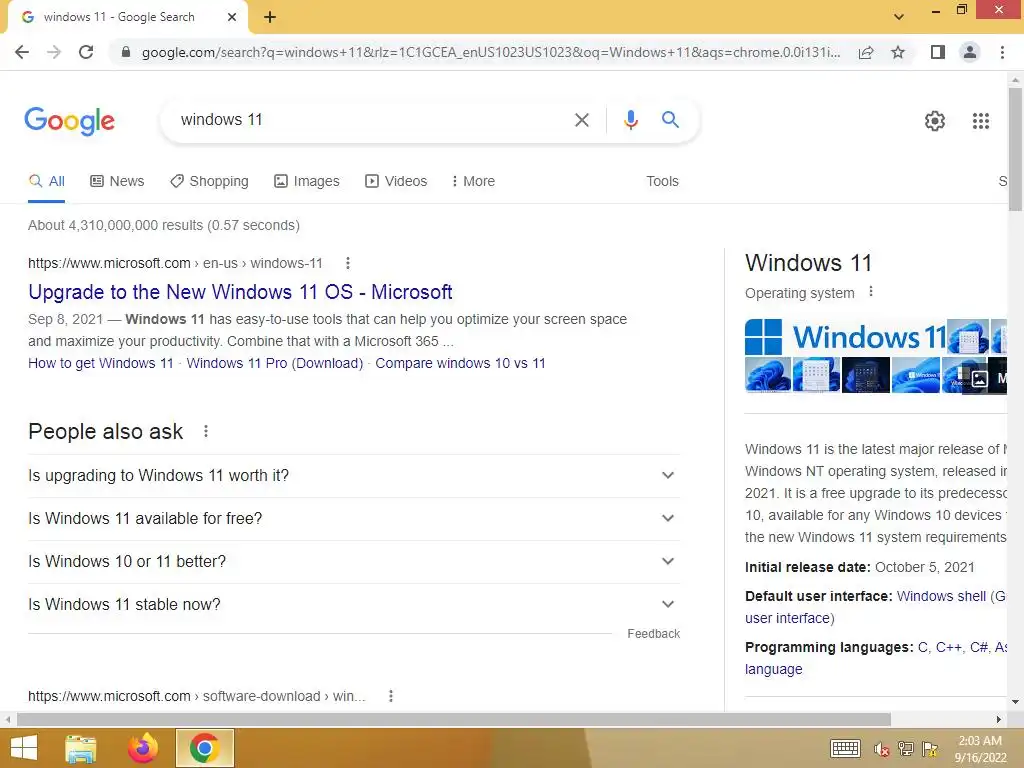This screenshot has width=1024, height=768.
Task: Select the All results tab
Action: click(46, 182)
